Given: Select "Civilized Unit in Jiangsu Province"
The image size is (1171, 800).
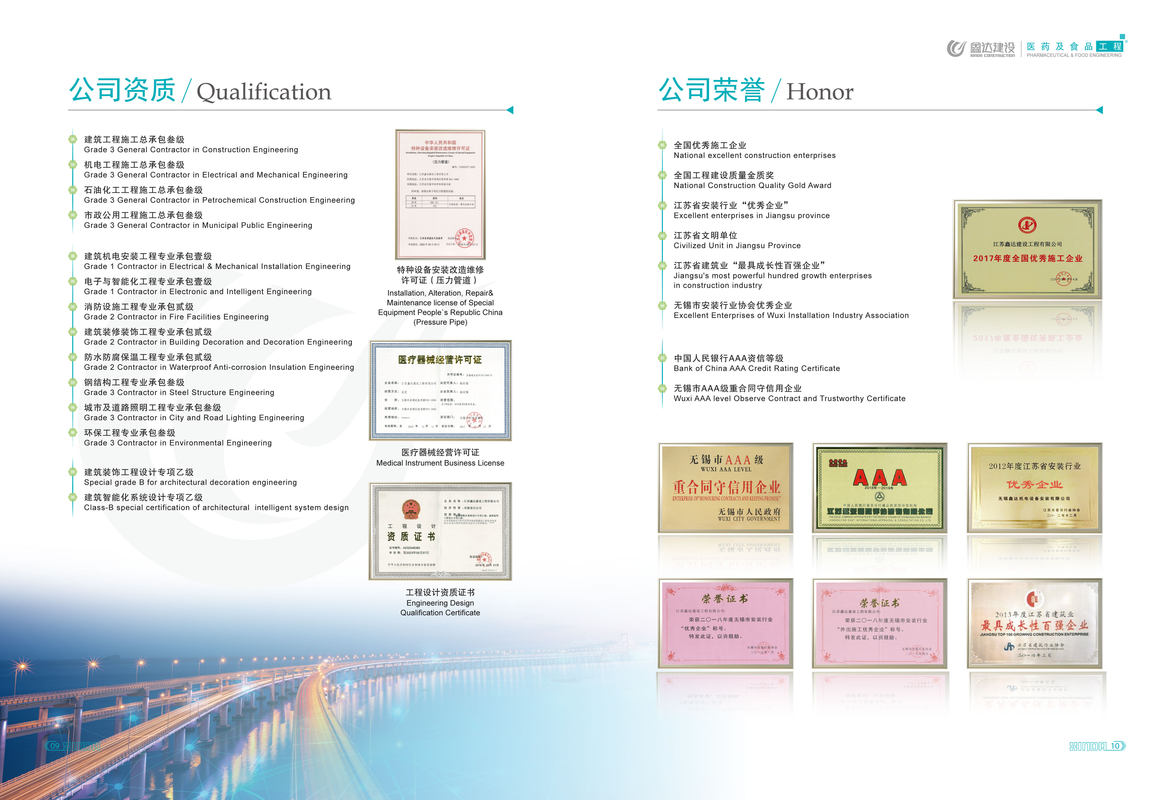Looking at the screenshot, I should 737,246.
